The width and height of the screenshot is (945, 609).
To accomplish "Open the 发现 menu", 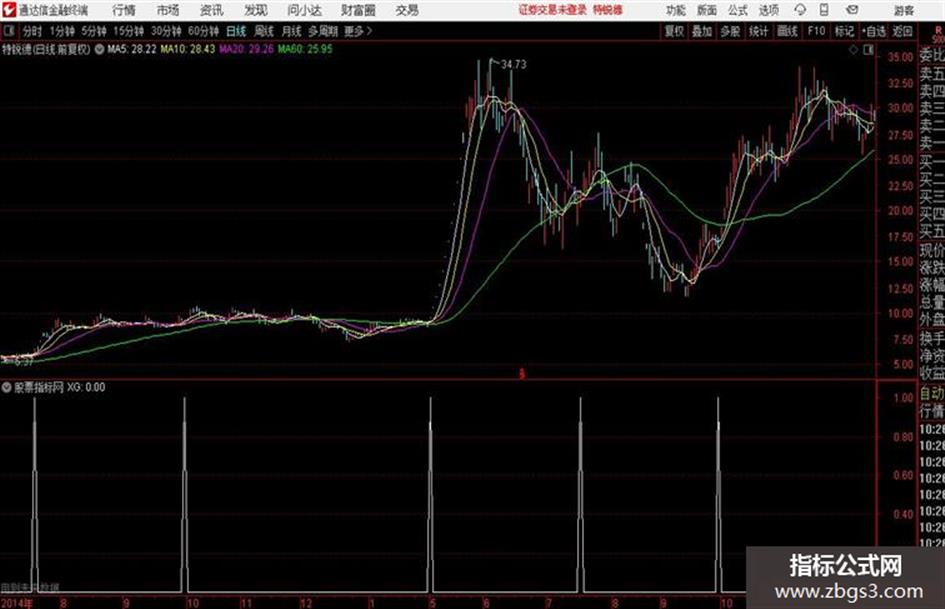I will tap(256, 10).
